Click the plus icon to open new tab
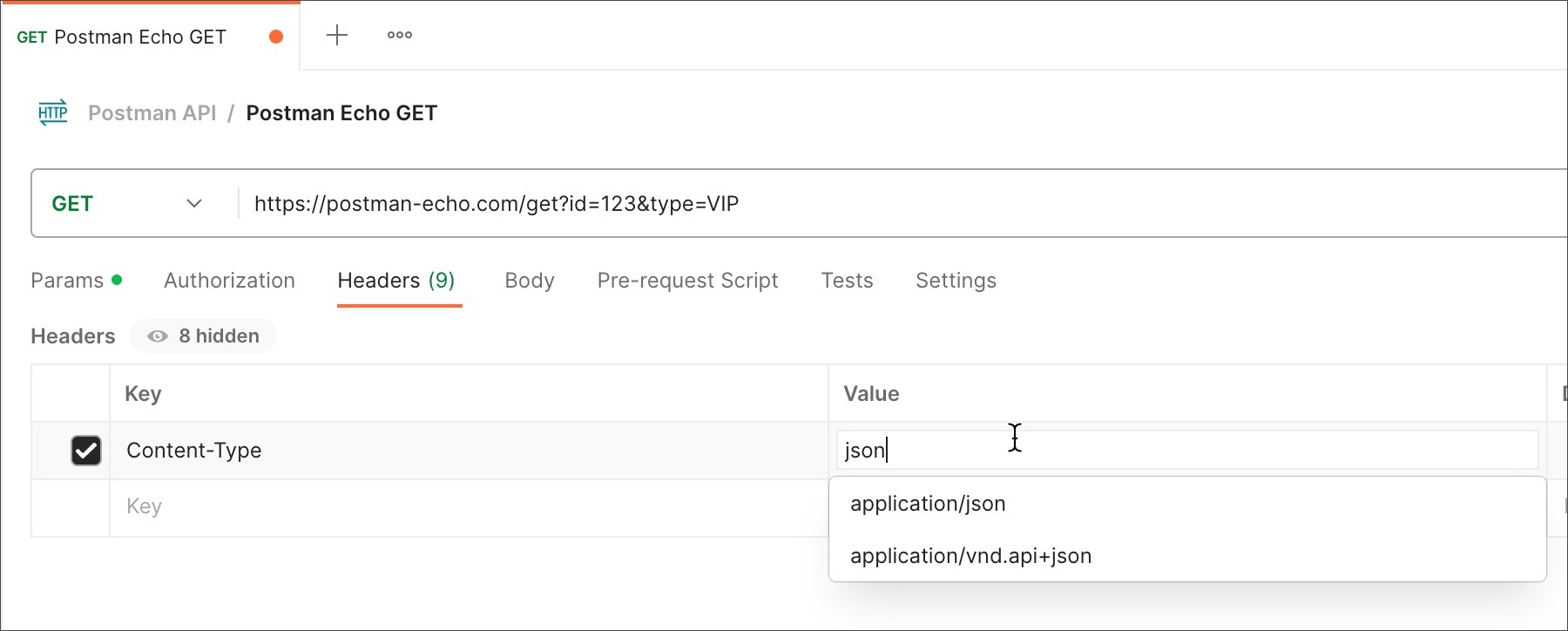 [x=337, y=35]
